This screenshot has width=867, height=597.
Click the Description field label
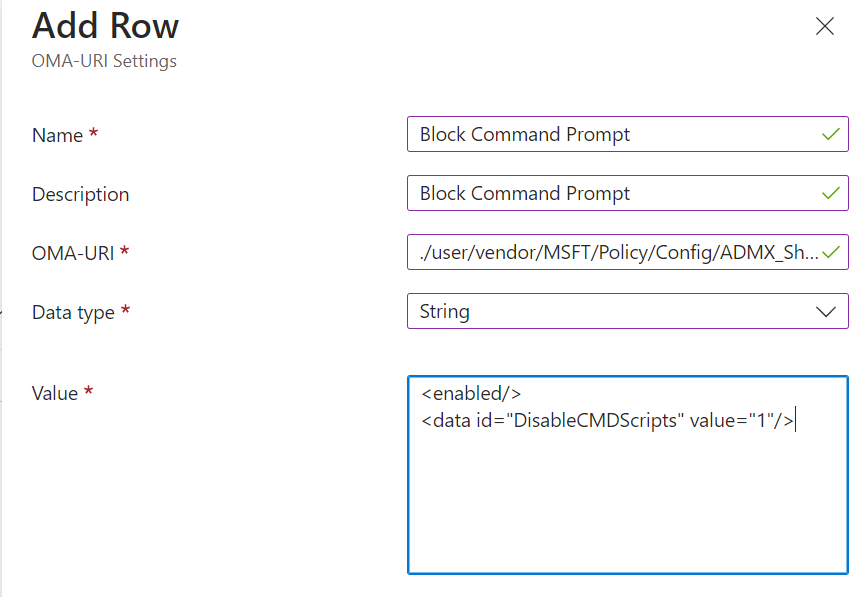point(80,194)
